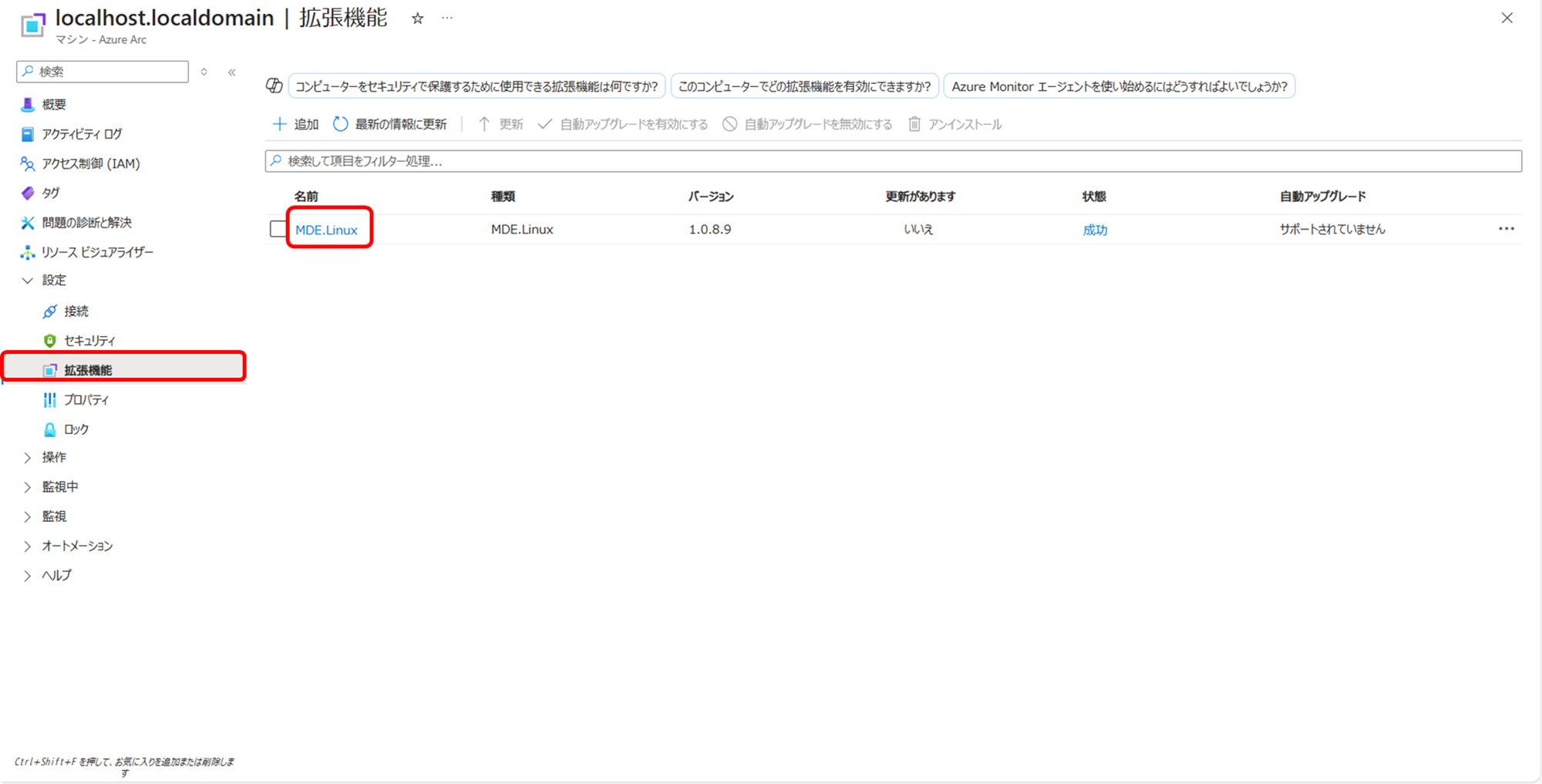
Task: Click the sidebar expand/collapse arrows icon
Action: pos(204,72)
